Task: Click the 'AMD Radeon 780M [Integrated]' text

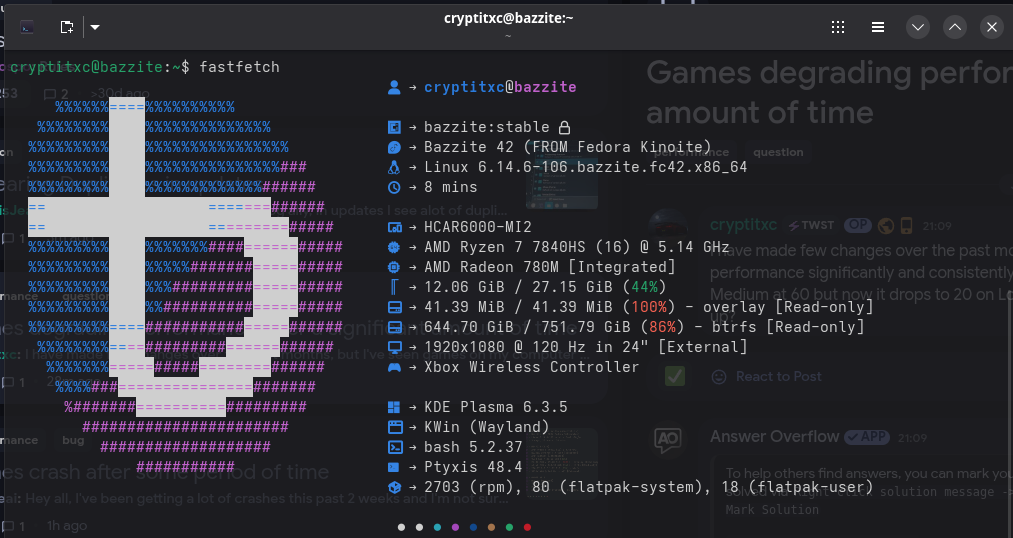Action: point(549,267)
